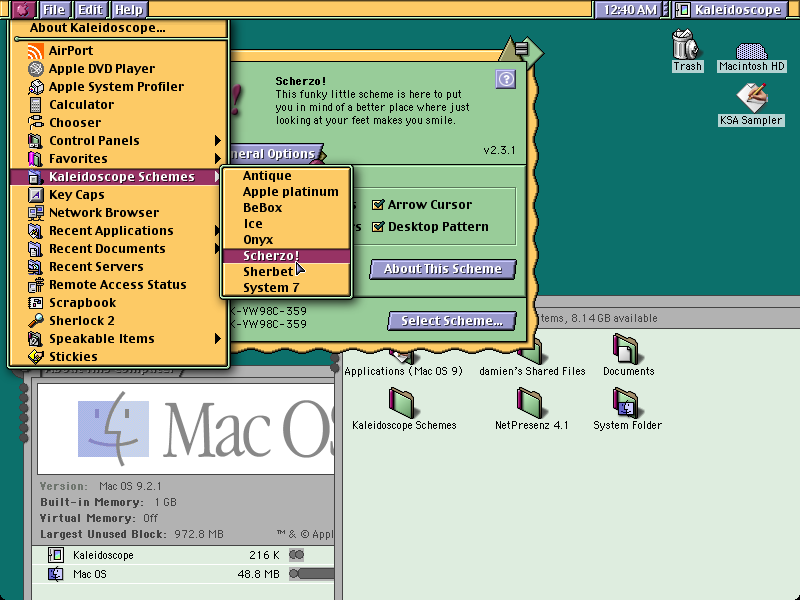Open the Kaleidoscope Schemes folder in Finder
This screenshot has width=800, height=600.
point(402,403)
